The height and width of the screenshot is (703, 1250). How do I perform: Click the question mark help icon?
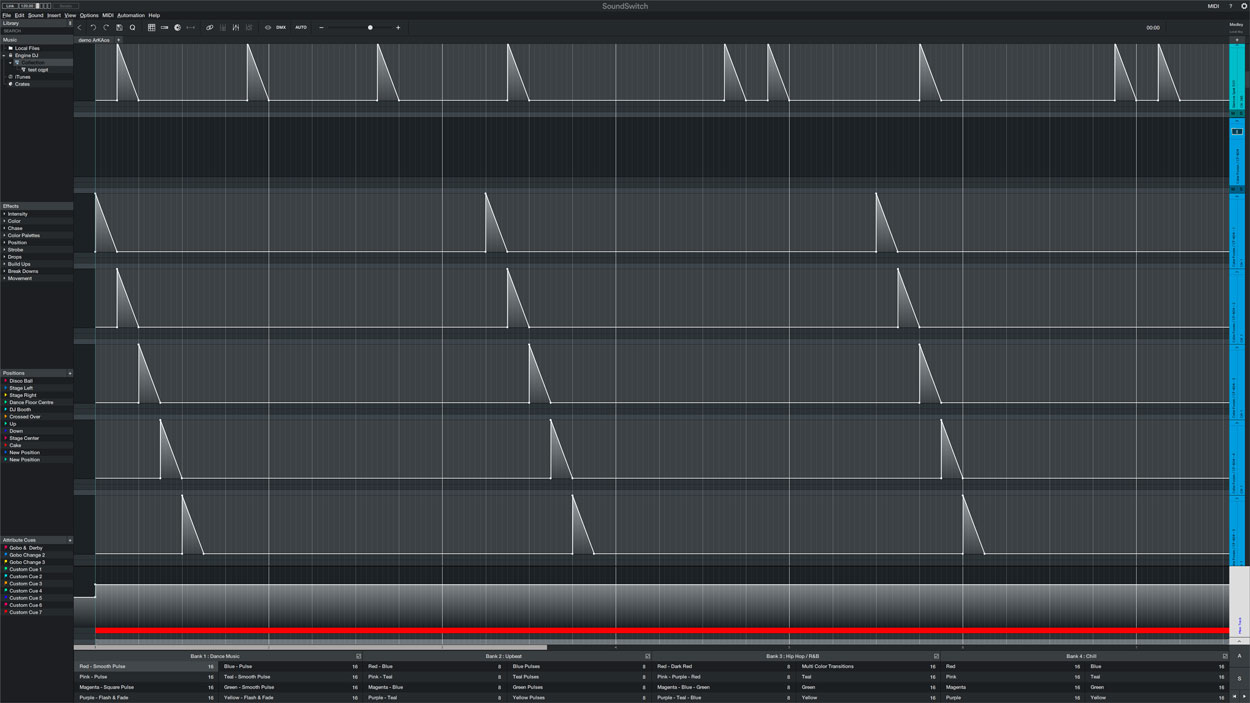pyautogui.click(x=1231, y=6)
